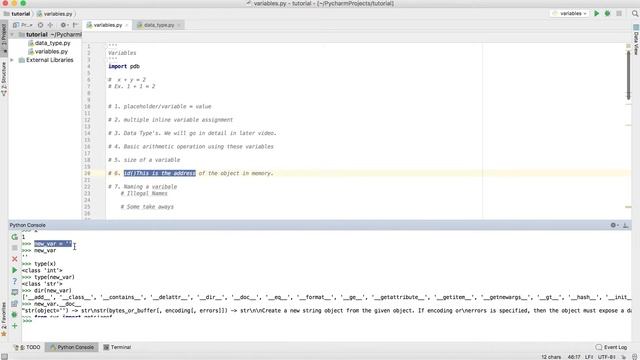This screenshot has width=640, height=360.
Task: Click the gray stop square in top toolbar
Action: point(619,13)
